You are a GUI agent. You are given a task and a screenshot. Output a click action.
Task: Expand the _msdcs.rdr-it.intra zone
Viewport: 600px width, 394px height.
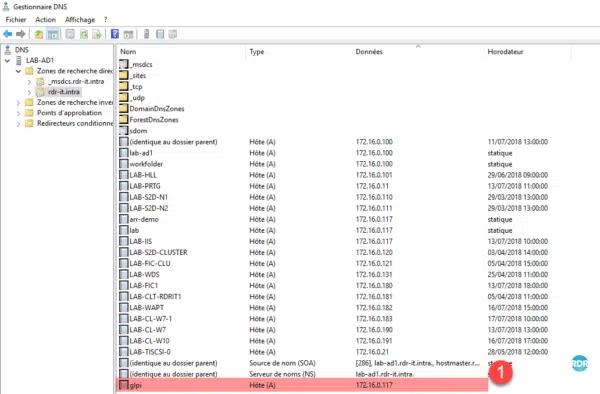[x=29, y=82]
